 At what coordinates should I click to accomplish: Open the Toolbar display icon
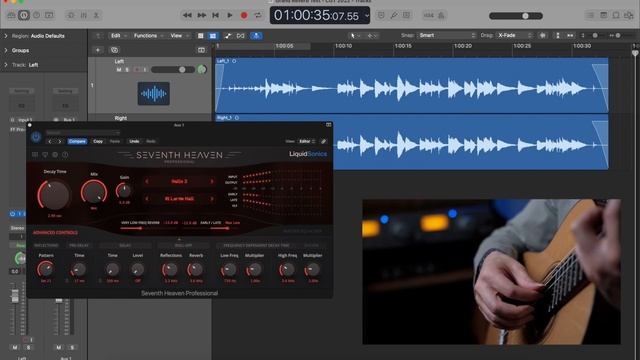click(x=49, y=16)
